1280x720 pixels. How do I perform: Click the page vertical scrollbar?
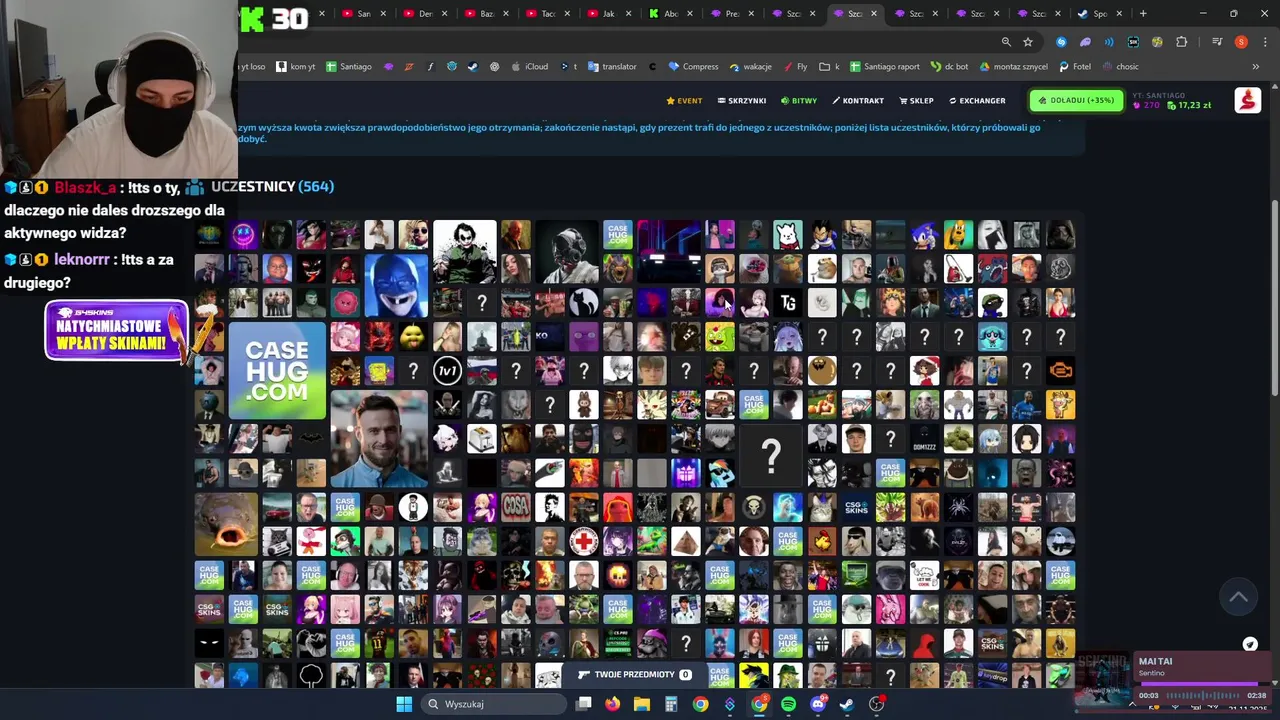click(x=1274, y=300)
